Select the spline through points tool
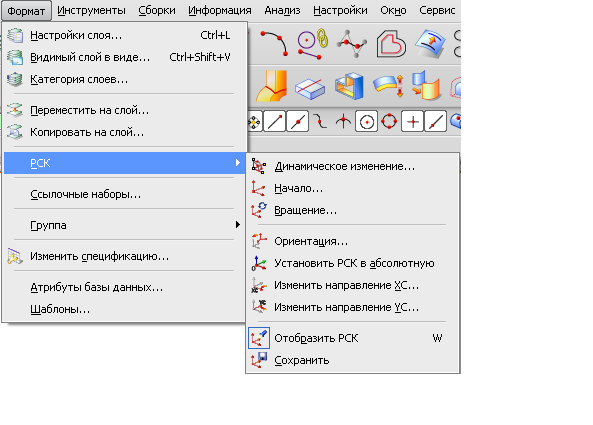Viewport: 593px width, 425px height. 352,44
